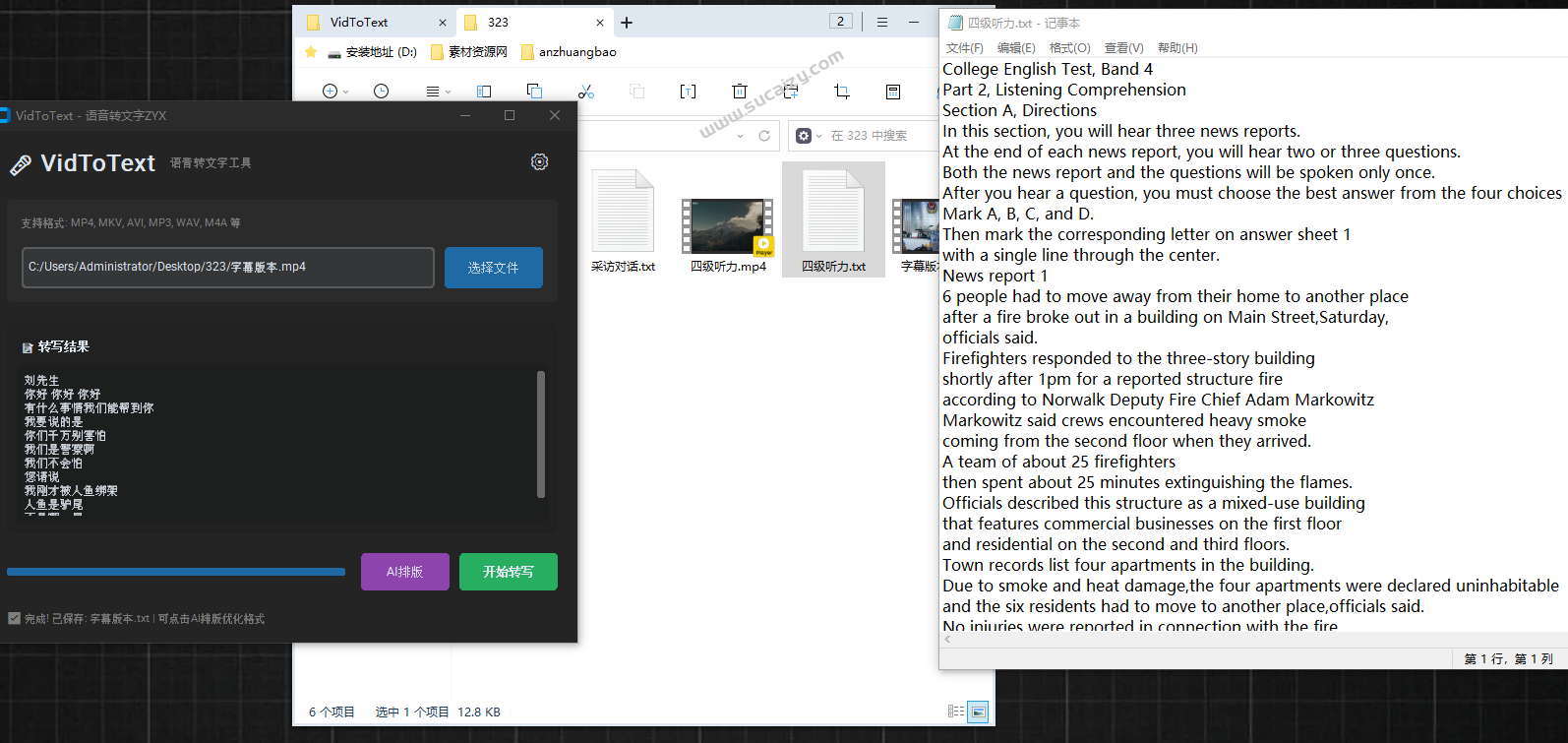Image resolution: width=1568 pixels, height=743 pixels.
Task: Click the blue transcription progress bar
Action: coord(176,572)
